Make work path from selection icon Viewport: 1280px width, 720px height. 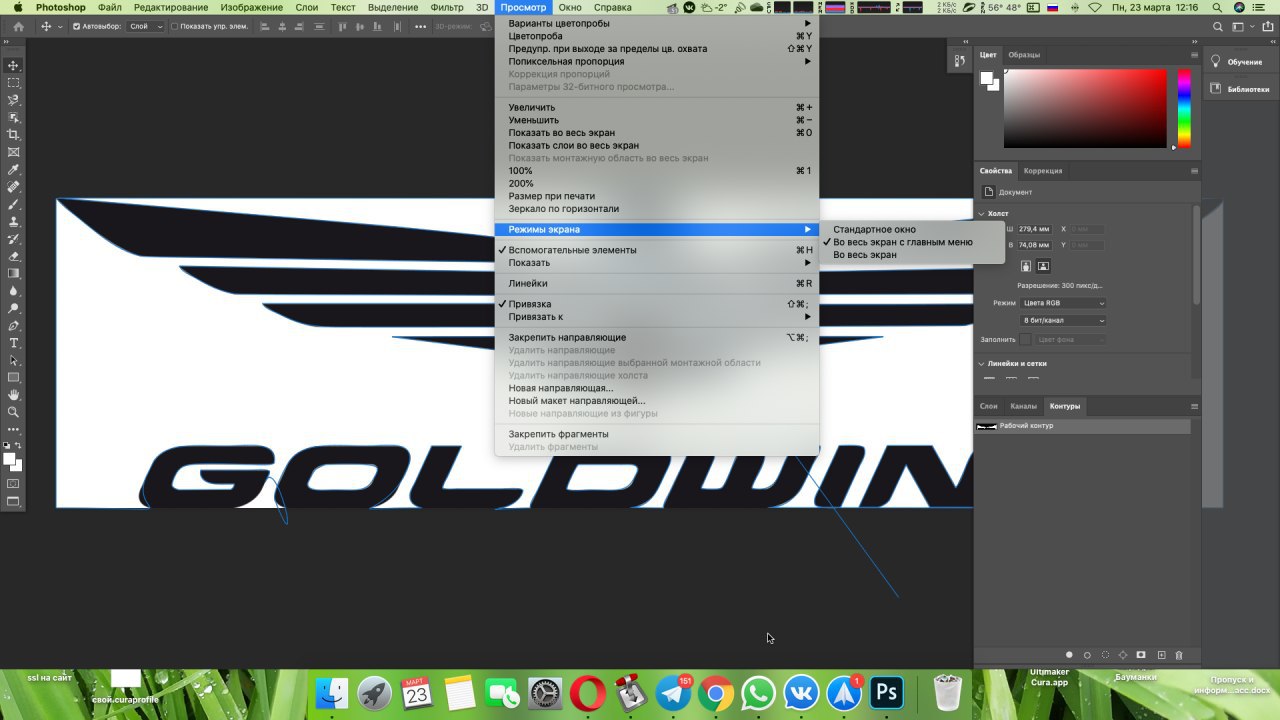[1123, 655]
